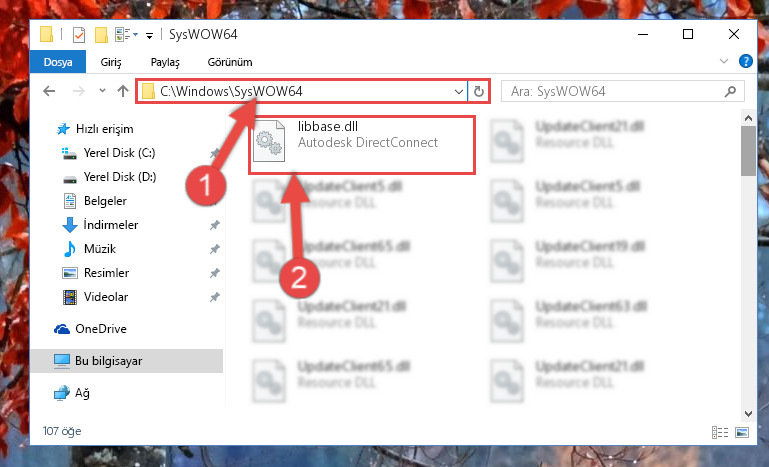Switch to the Görünüm ribbon tab
769x467 pixels.
coord(230,62)
